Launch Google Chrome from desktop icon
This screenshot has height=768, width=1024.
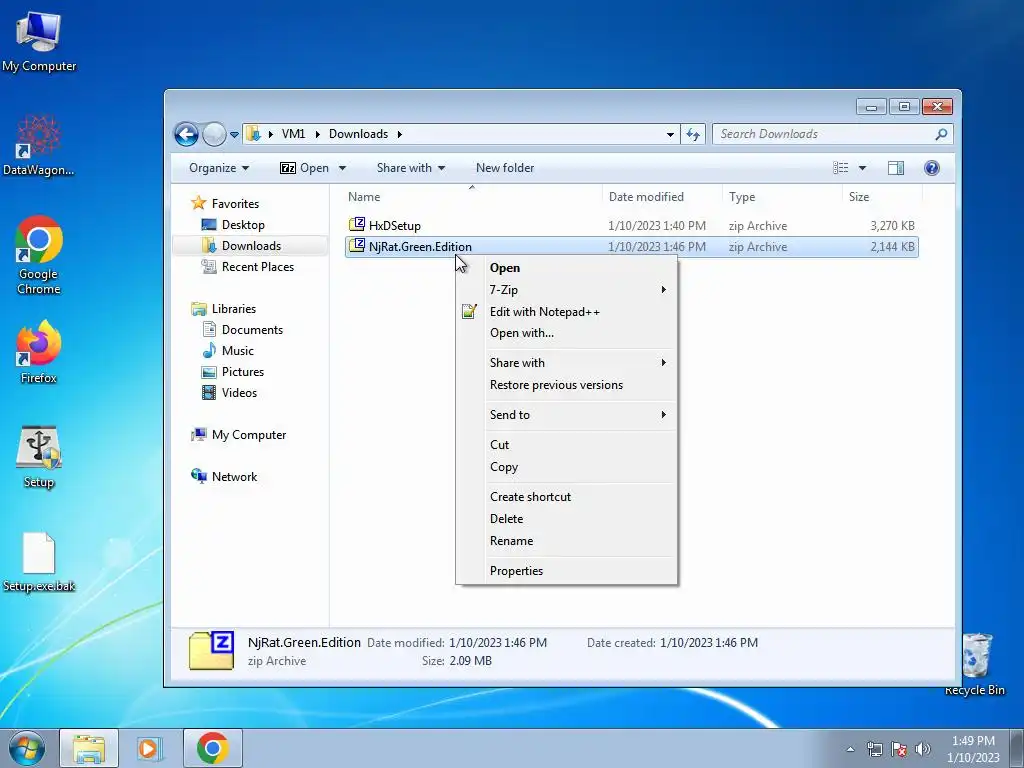pyautogui.click(x=39, y=255)
